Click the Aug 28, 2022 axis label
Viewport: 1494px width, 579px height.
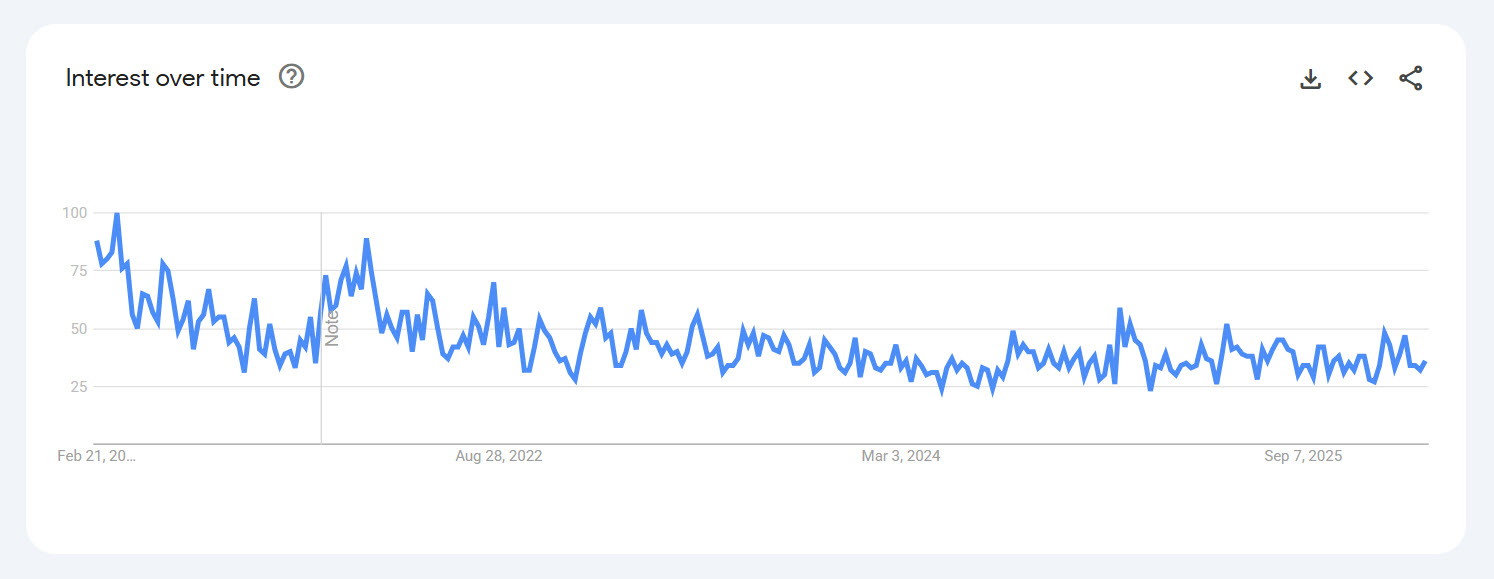point(497,455)
